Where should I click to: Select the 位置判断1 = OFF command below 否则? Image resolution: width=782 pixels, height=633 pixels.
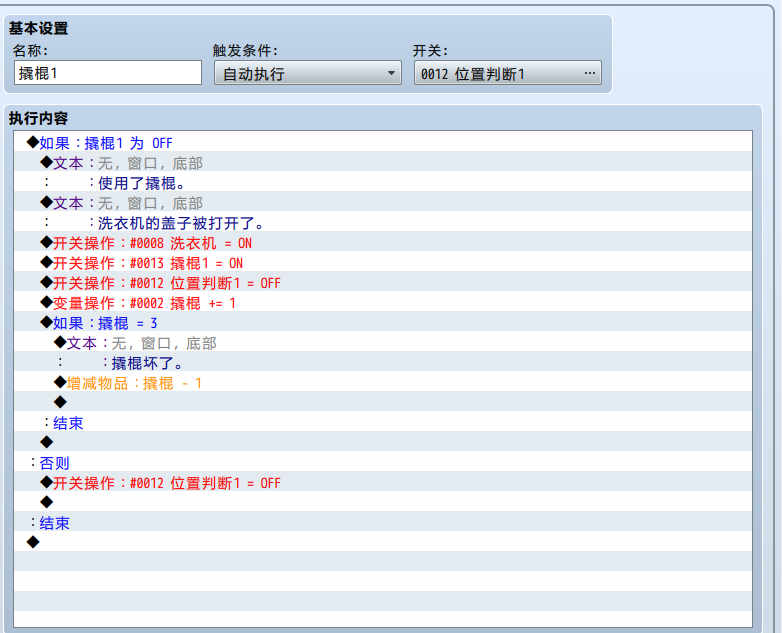(x=383, y=483)
